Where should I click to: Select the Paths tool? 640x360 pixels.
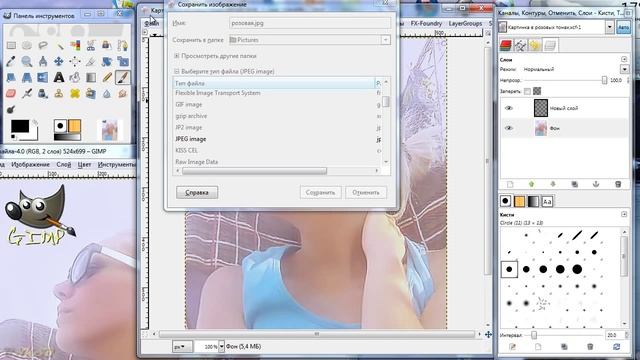(122, 45)
